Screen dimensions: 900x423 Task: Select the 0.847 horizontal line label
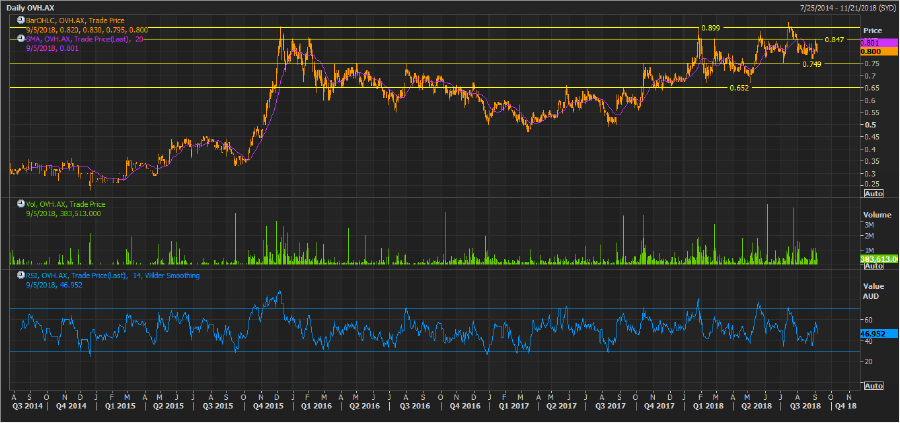click(x=833, y=40)
